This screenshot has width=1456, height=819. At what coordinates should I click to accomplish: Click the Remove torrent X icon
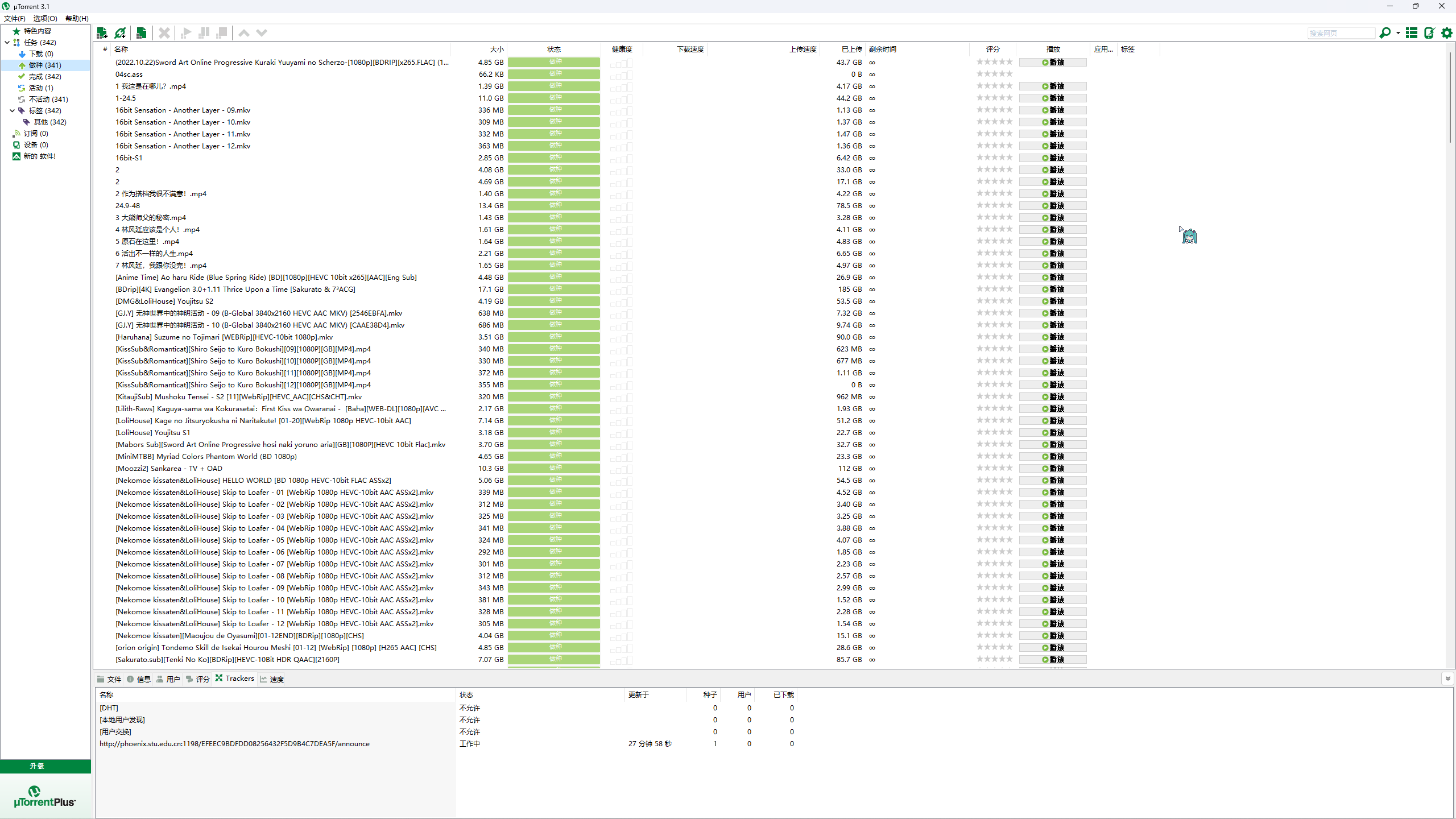coord(164,33)
